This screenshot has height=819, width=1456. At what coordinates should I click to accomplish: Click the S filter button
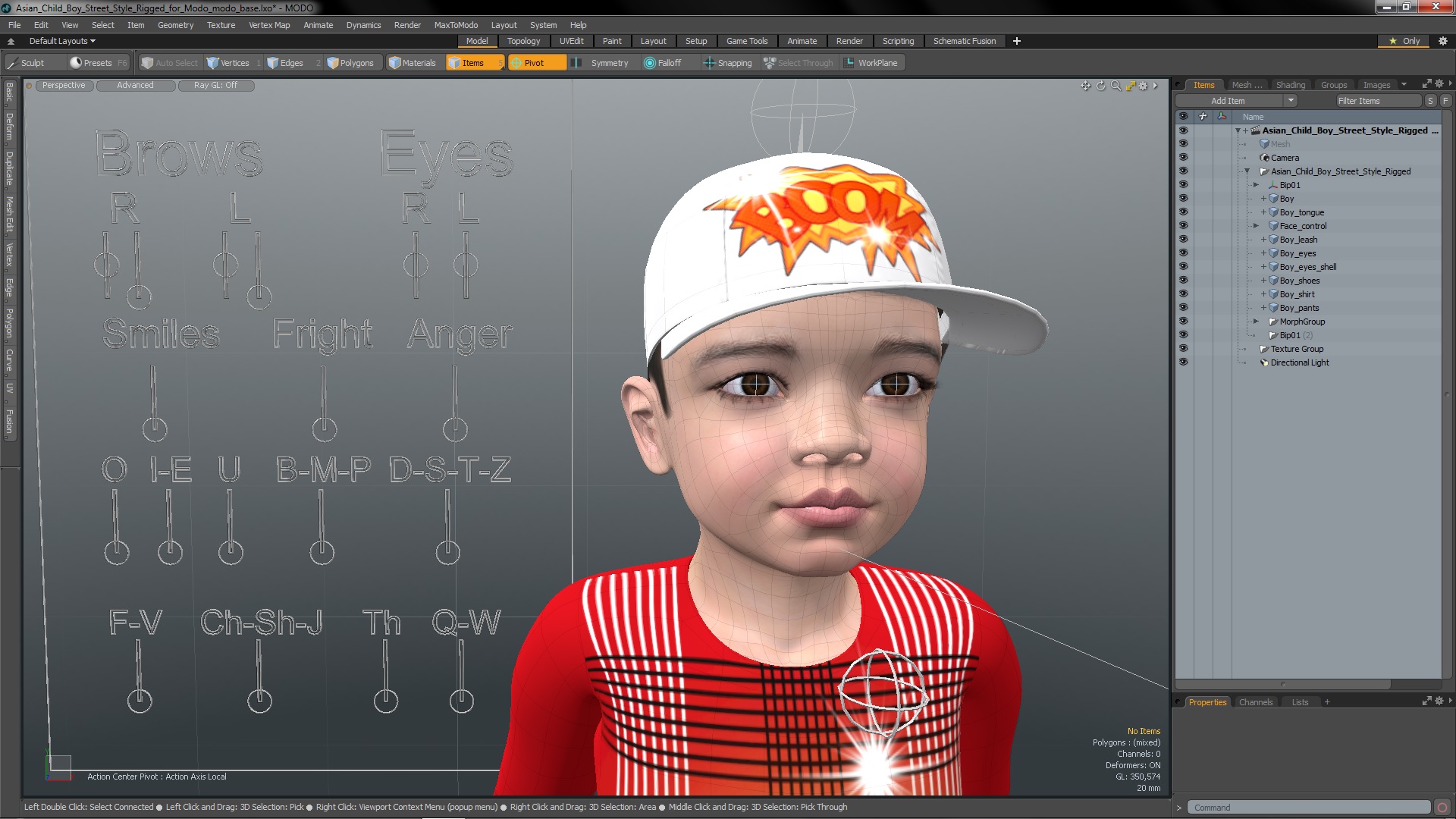tap(1430, 101)
